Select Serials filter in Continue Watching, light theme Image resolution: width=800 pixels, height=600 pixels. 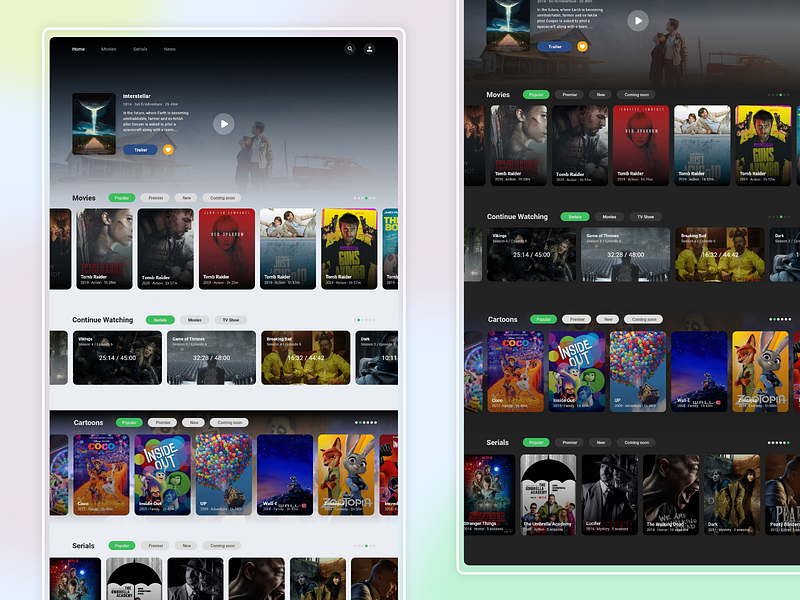click(x=160, y=320)
